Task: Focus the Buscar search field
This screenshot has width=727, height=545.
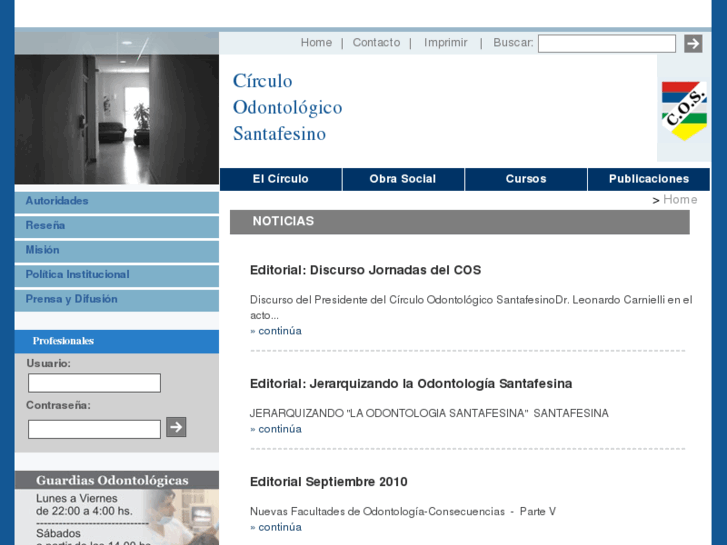Action: 606,44
